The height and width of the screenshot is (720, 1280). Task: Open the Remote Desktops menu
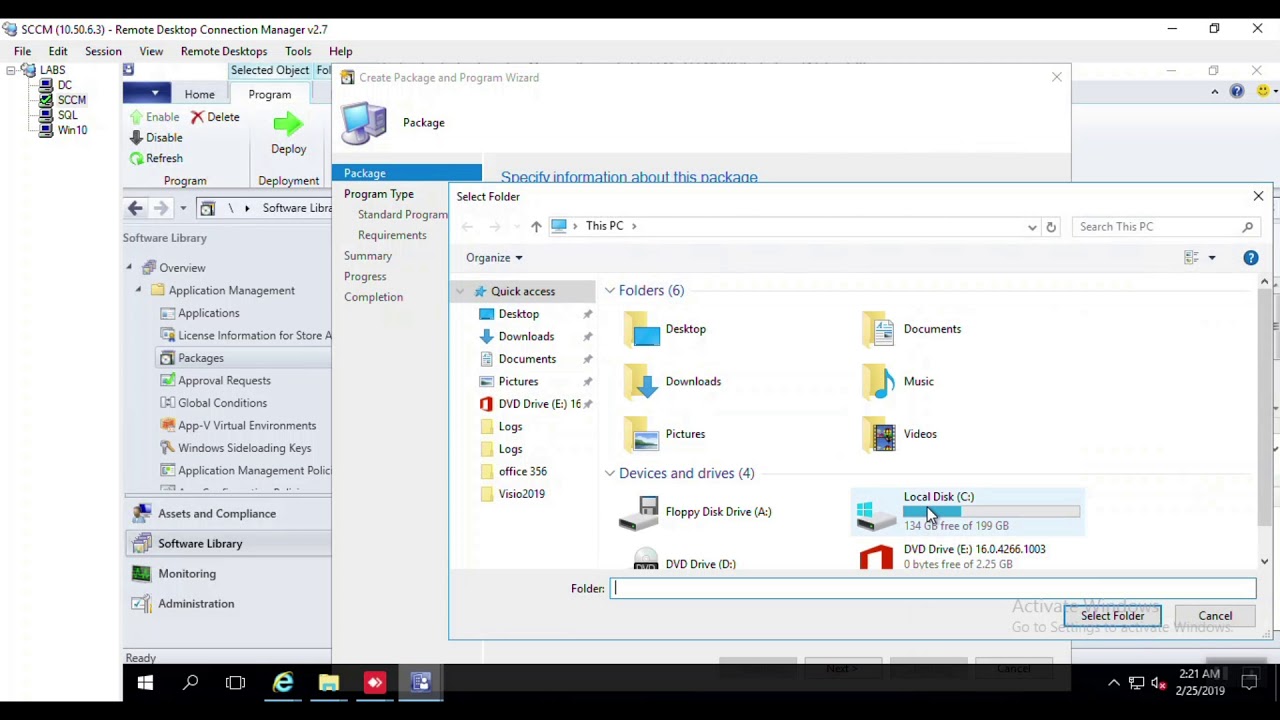(x=224, y=51)
